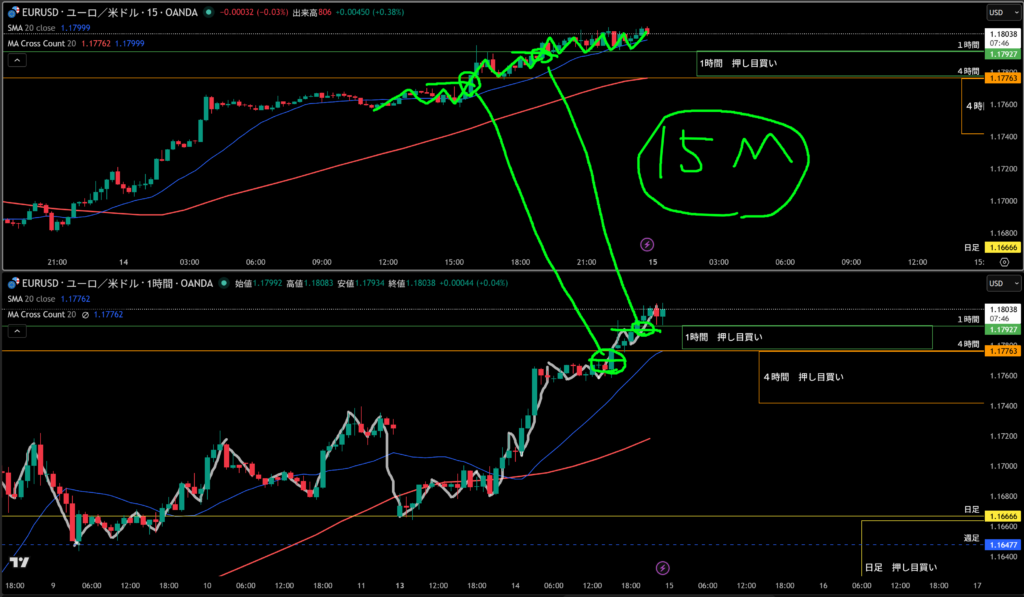Collapse the indicator legend in the 15-minute chart
This screenshot has height=597, width=1024.
click(x=17, y=60)
